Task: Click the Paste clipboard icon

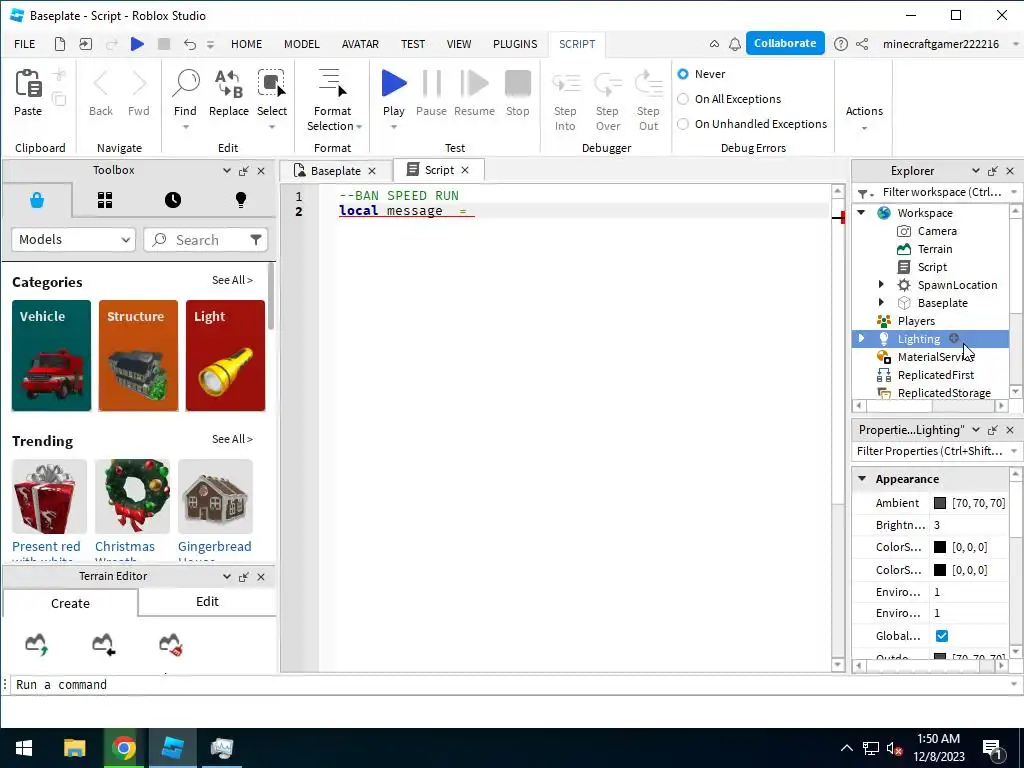Action: (28, 84)
